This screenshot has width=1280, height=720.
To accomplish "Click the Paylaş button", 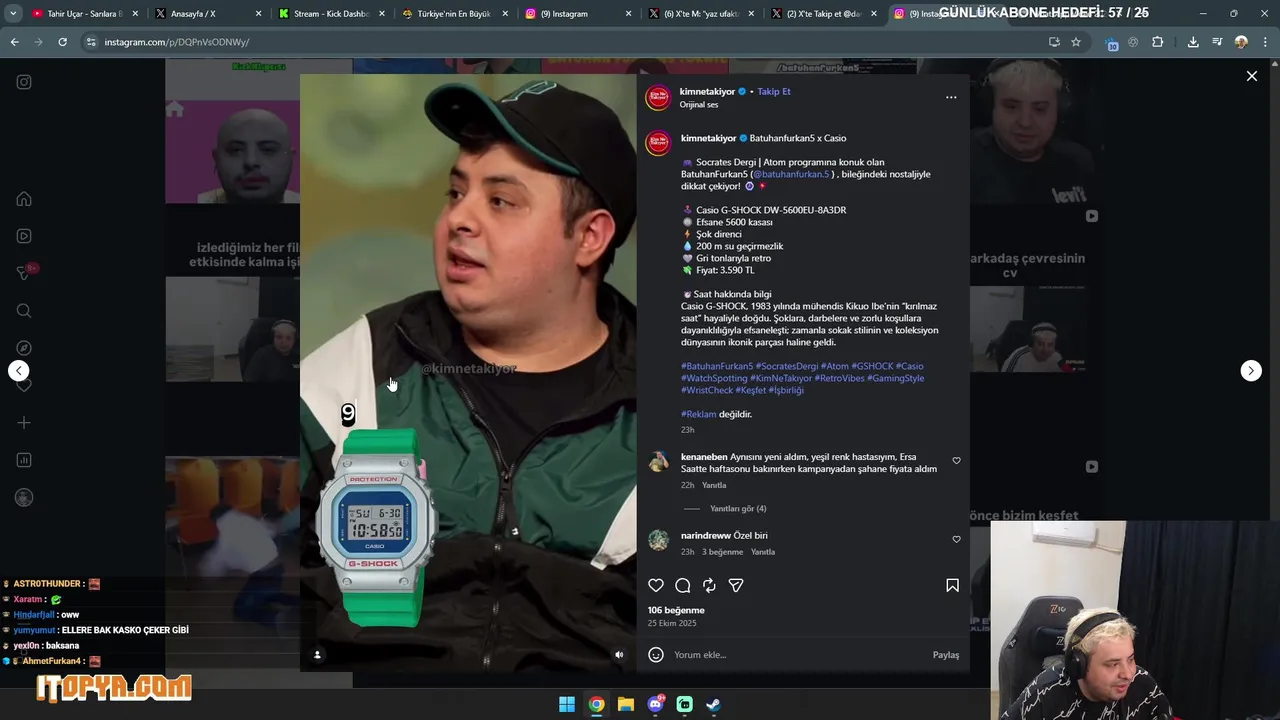I will [x=946, y=655].
